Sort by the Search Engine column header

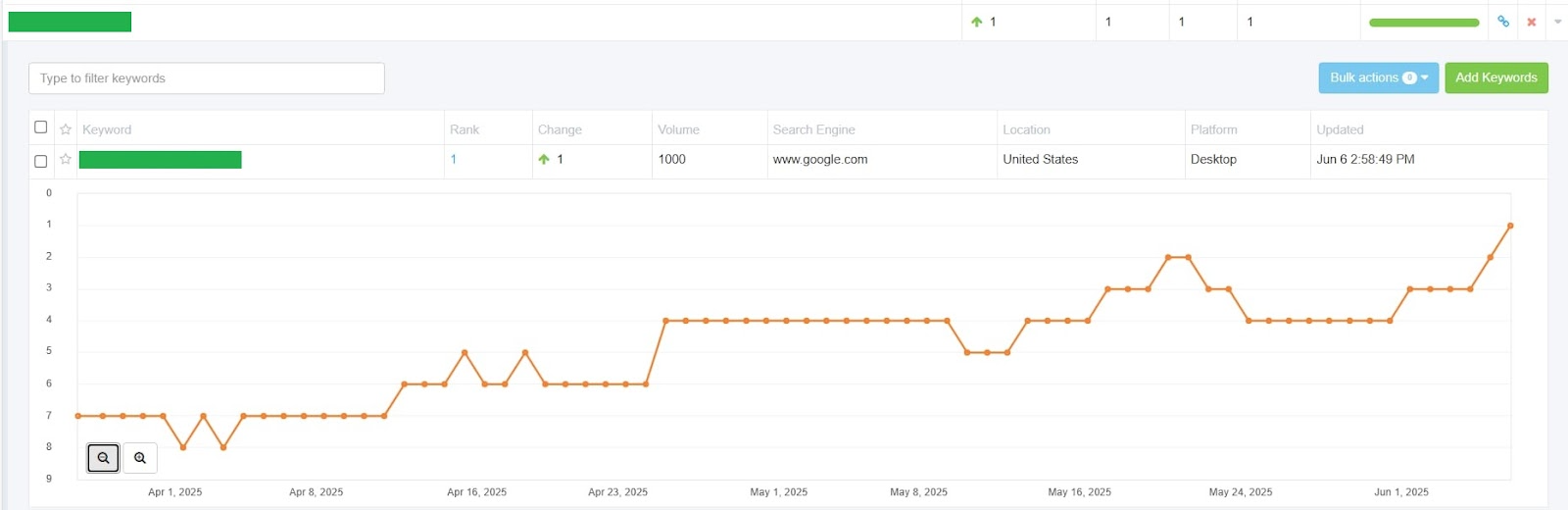tap(813, 129)
